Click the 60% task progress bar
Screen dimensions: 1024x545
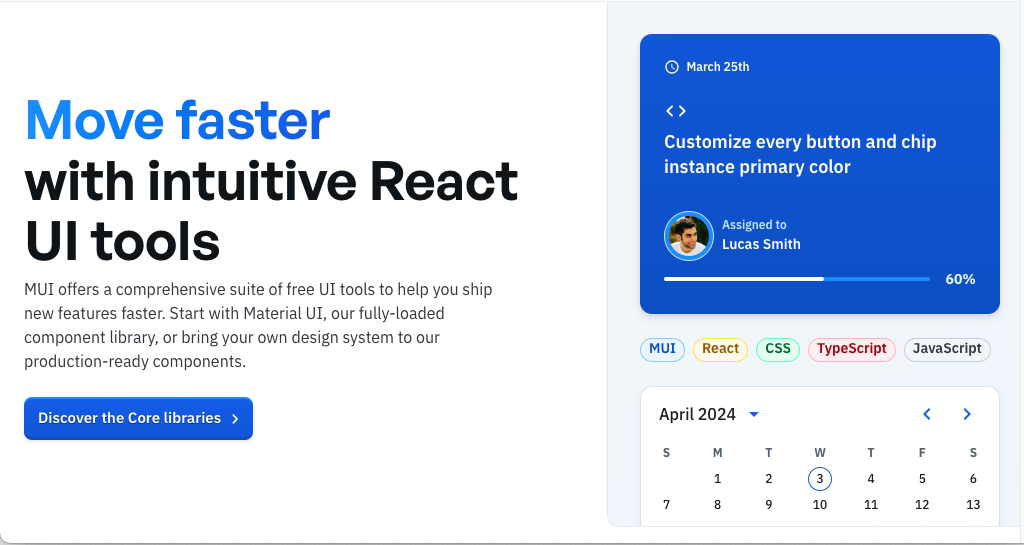(796, 279)
